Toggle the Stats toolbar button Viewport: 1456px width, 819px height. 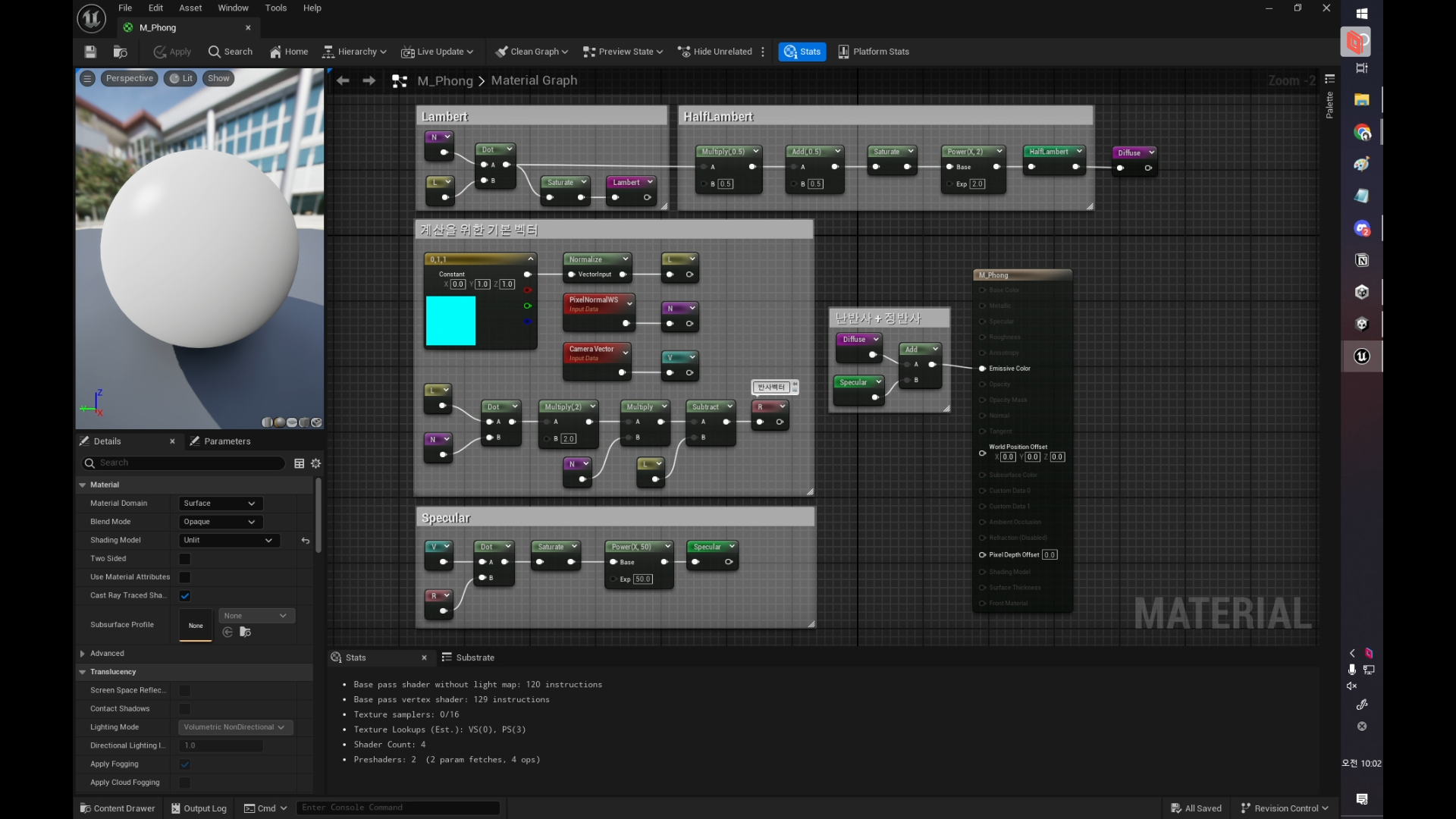[802, 52]
